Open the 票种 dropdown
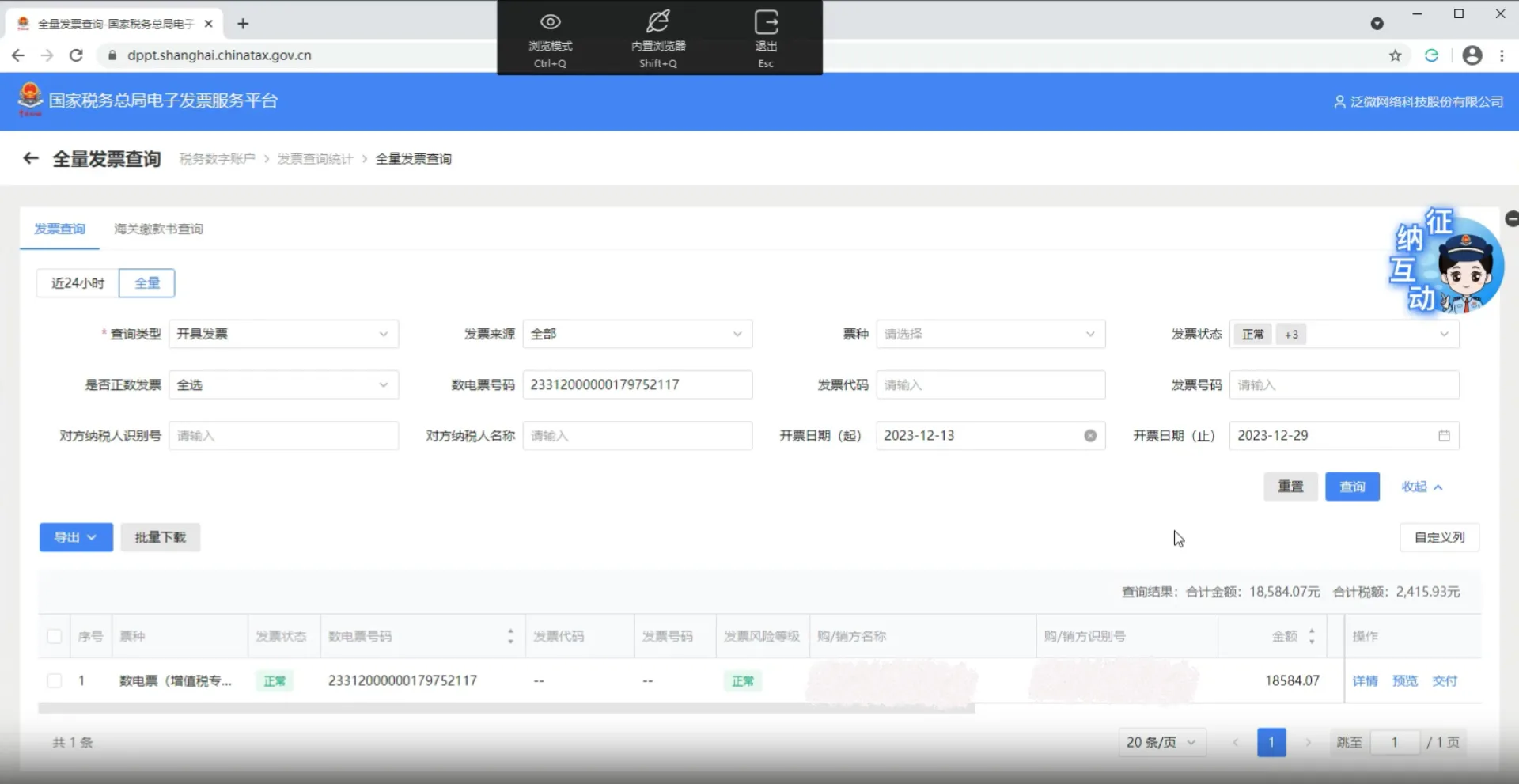Image resolution: width=1519 pixels, height=784 pixels. pyautogui.click(x=991, y=334)
